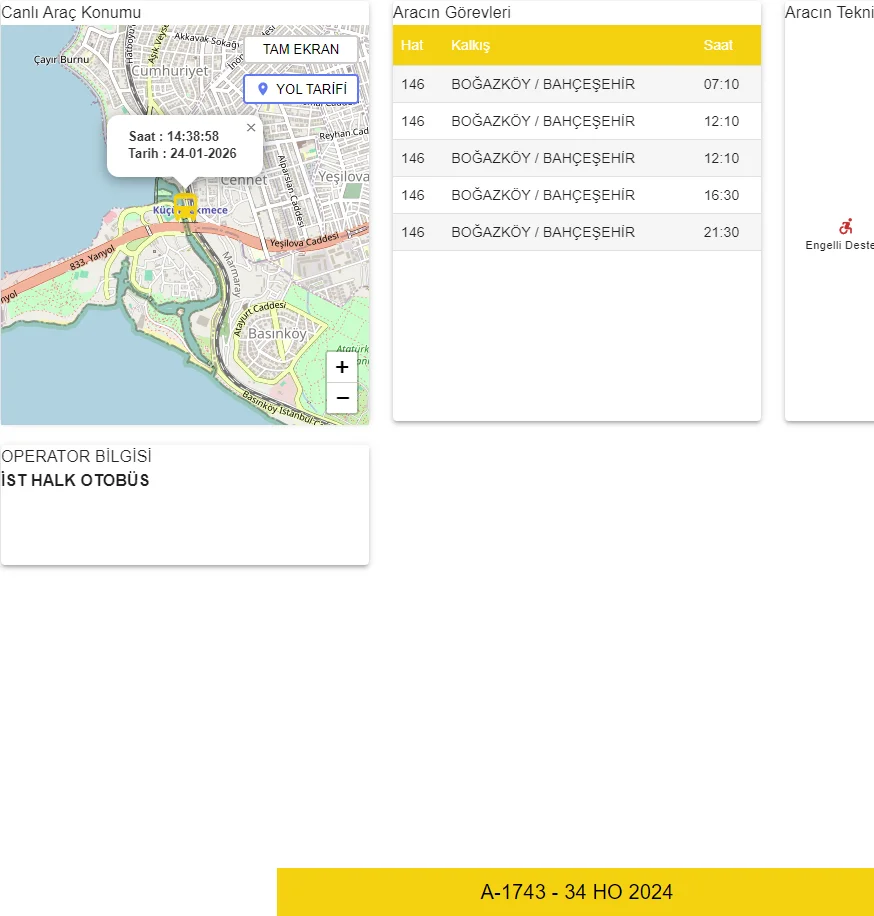Viewport: 874px width, 916px height.
Task: Click the A-1743 - 34 HO 2024 banner
Action: tap(576, 892)
